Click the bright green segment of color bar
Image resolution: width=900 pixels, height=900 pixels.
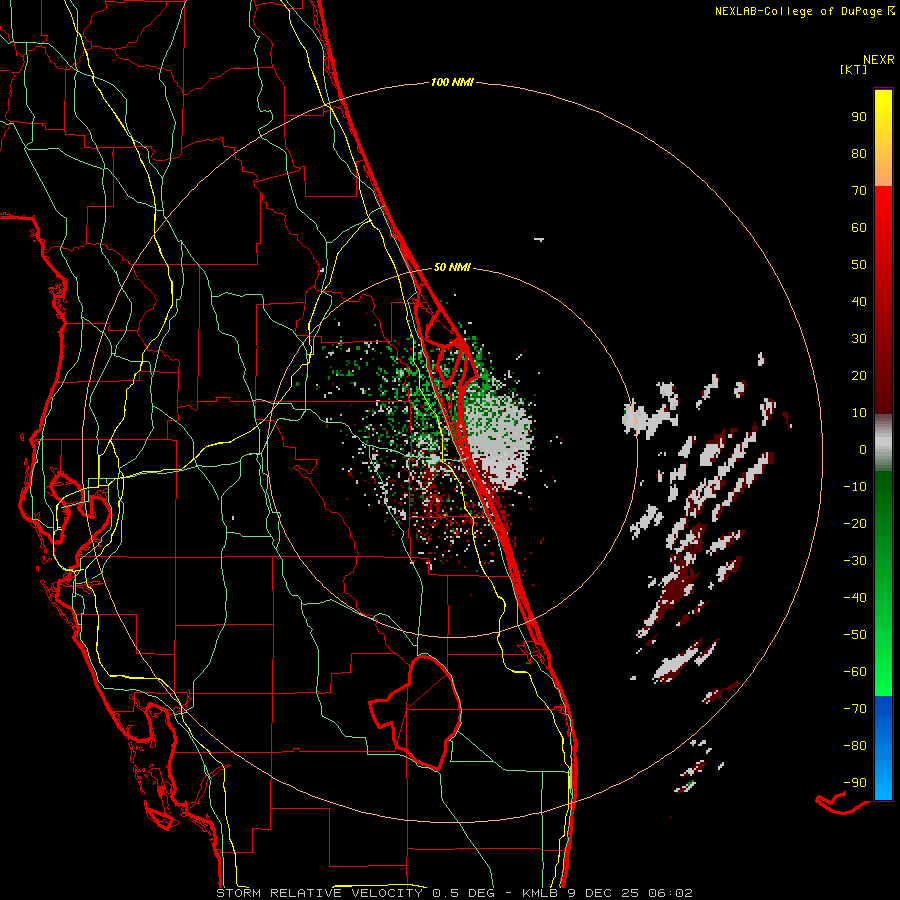[883, 660]
